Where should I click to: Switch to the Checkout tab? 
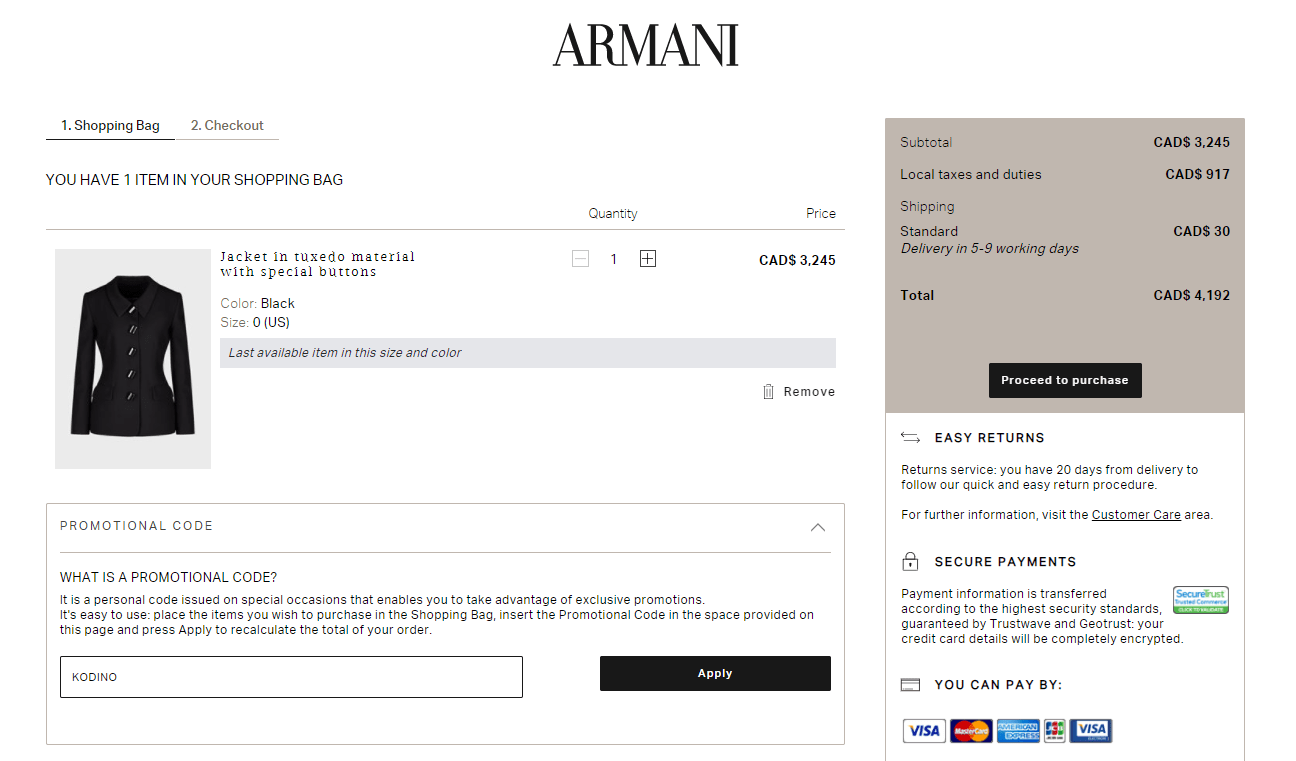[x=227, y=125]
